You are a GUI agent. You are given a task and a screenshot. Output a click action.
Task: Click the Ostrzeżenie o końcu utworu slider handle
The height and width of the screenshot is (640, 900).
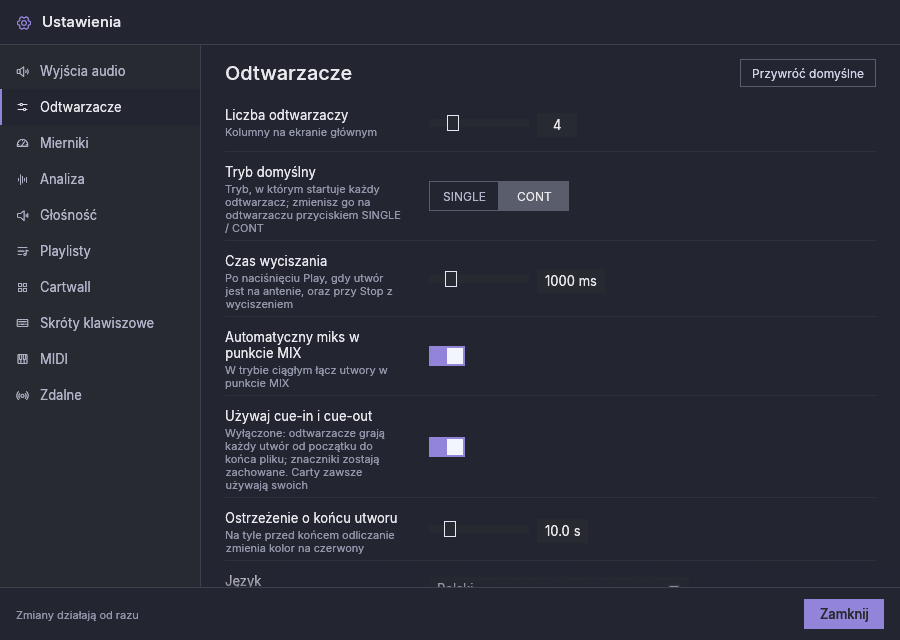450,529
